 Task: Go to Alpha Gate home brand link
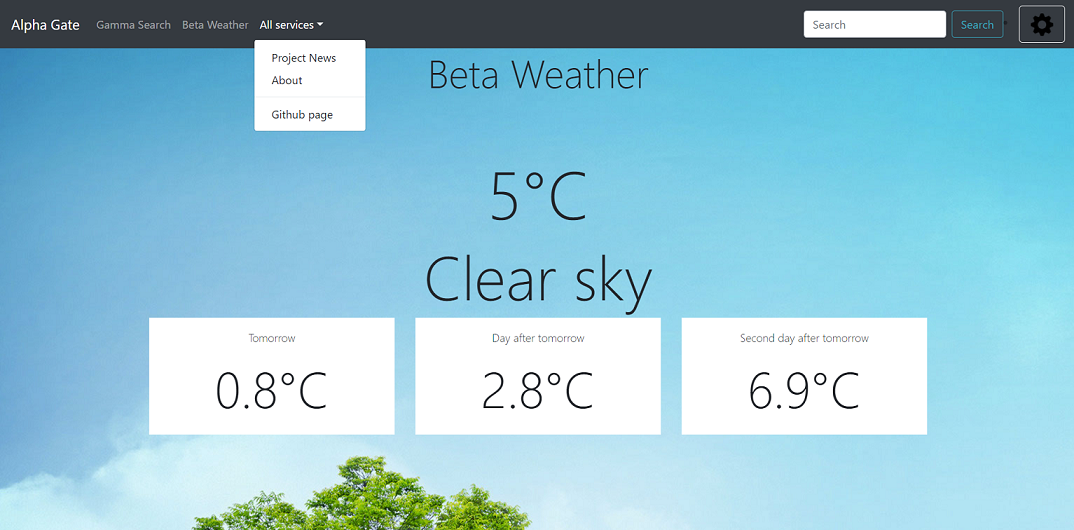[45, 25]
